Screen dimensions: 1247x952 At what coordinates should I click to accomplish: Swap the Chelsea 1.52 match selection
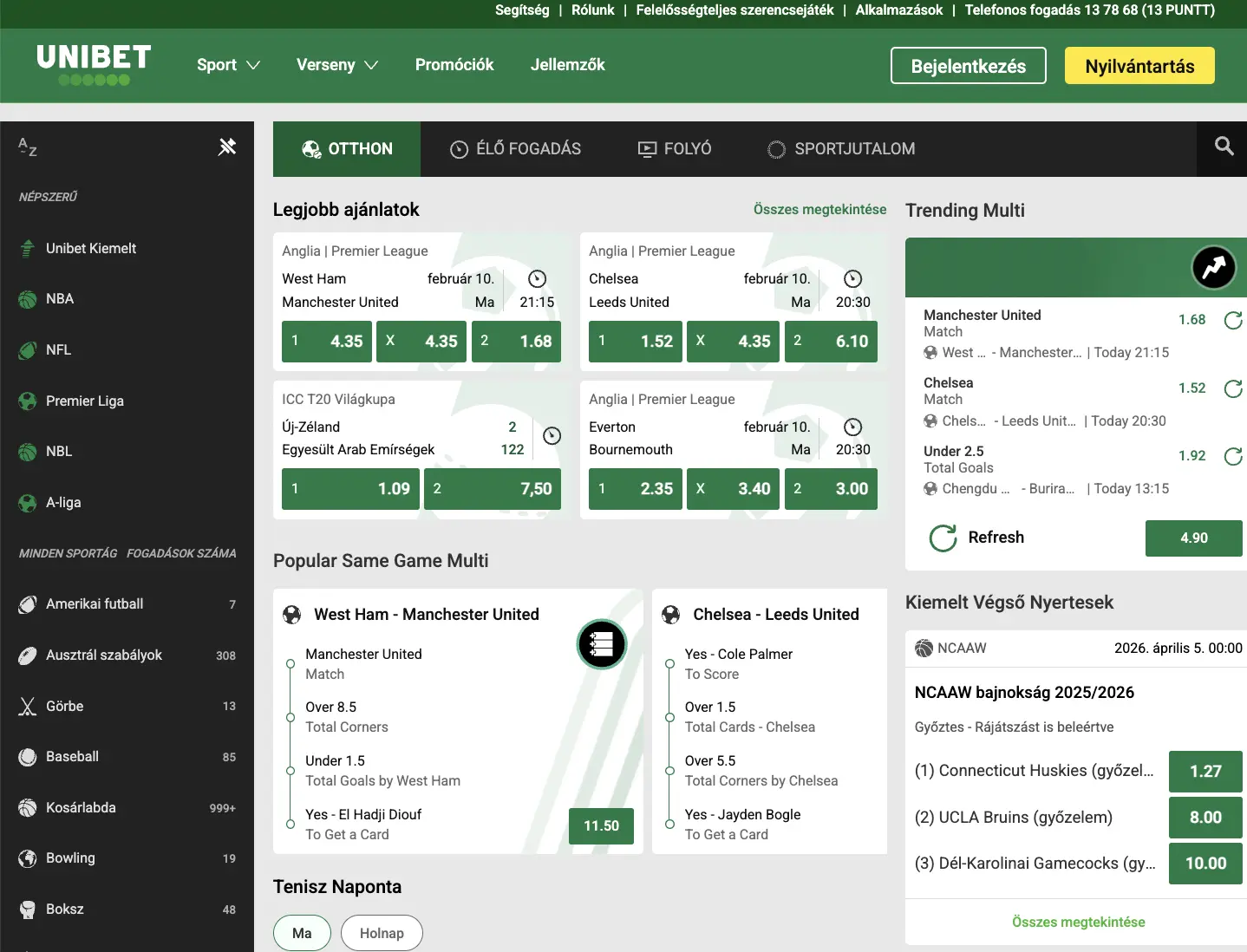coord(1232,388)
